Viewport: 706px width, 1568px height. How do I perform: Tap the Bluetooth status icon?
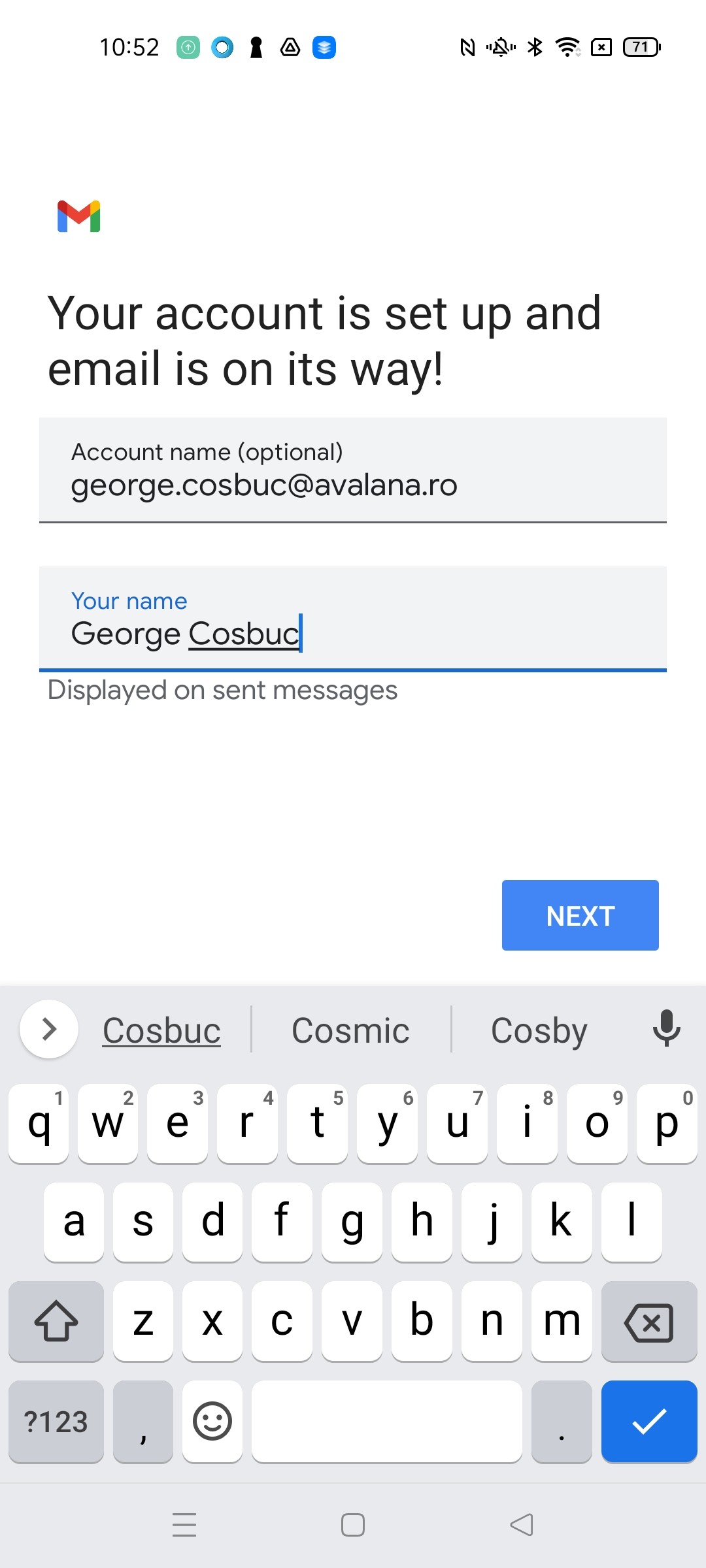[x=535, y=46]
